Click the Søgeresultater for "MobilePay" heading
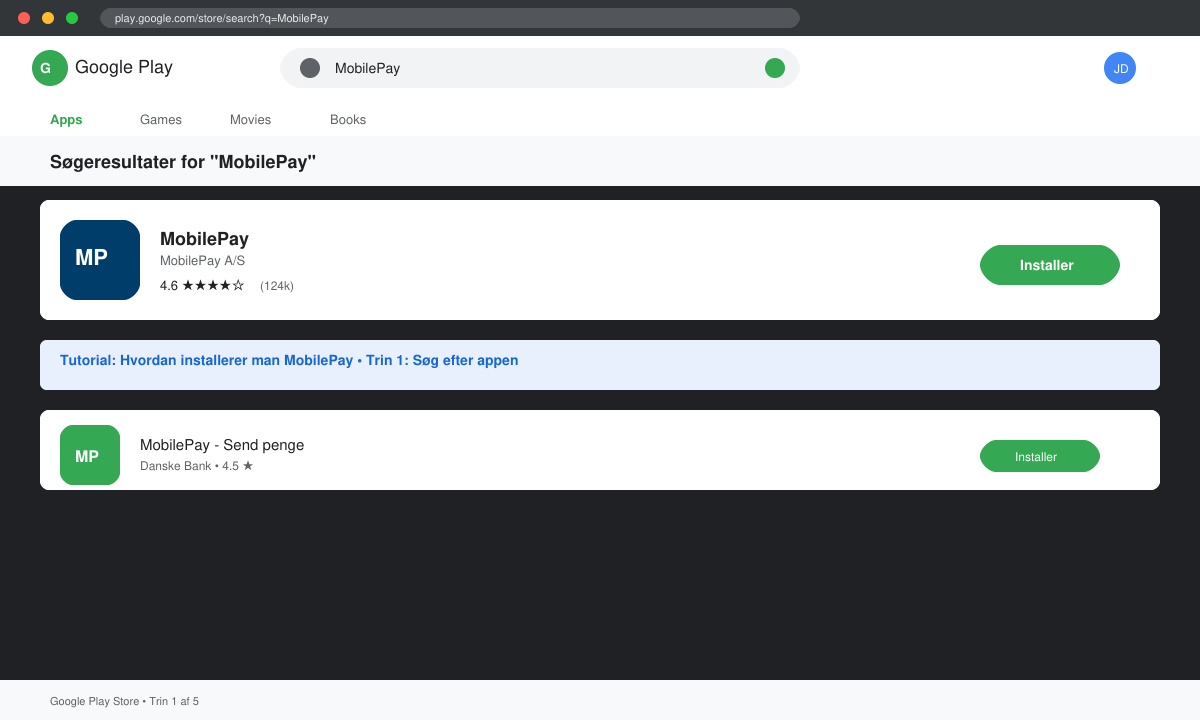The image size is (1200, 720). click(x=183, y=162)
